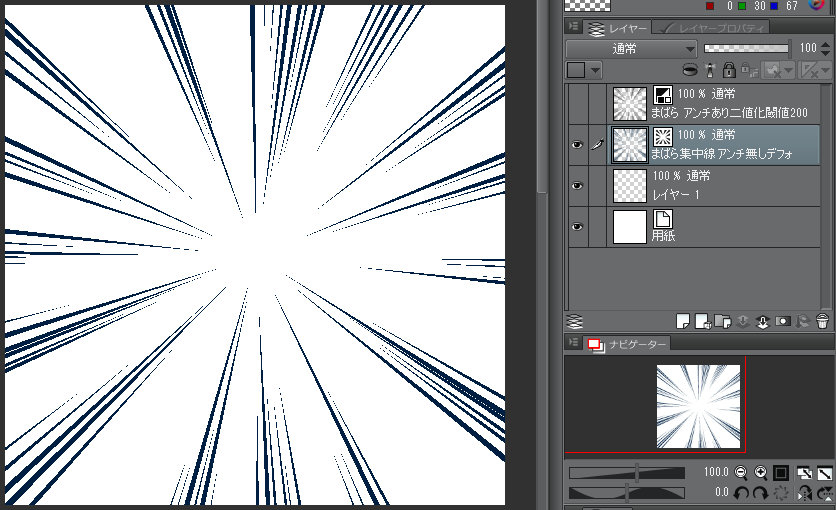Screen dimensions: 836x510
Task: Open the layer palette color dropdown
Action: click(584, 70)
